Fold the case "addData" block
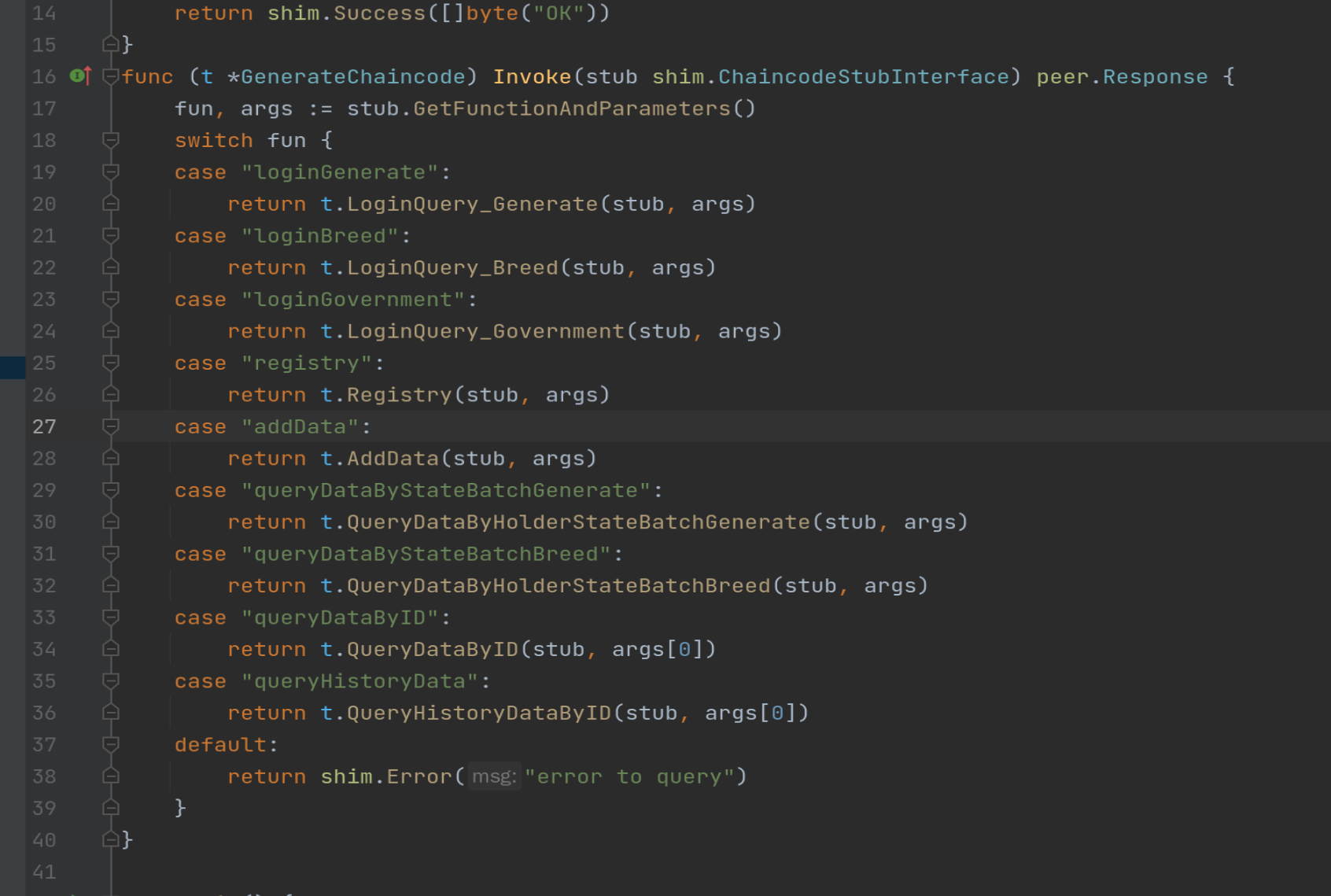 click(111, 427)
